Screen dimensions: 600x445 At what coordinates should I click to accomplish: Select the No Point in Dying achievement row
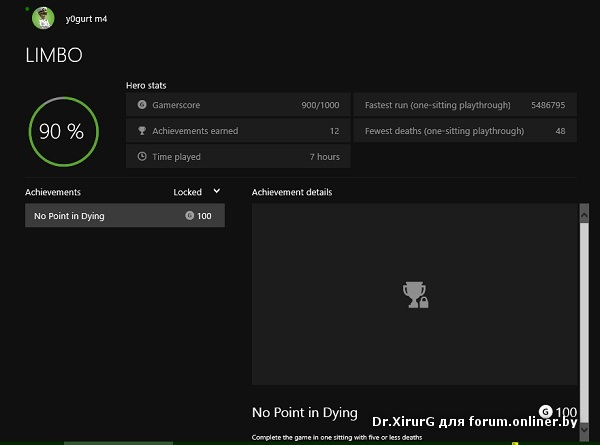[x=125, y=215]
